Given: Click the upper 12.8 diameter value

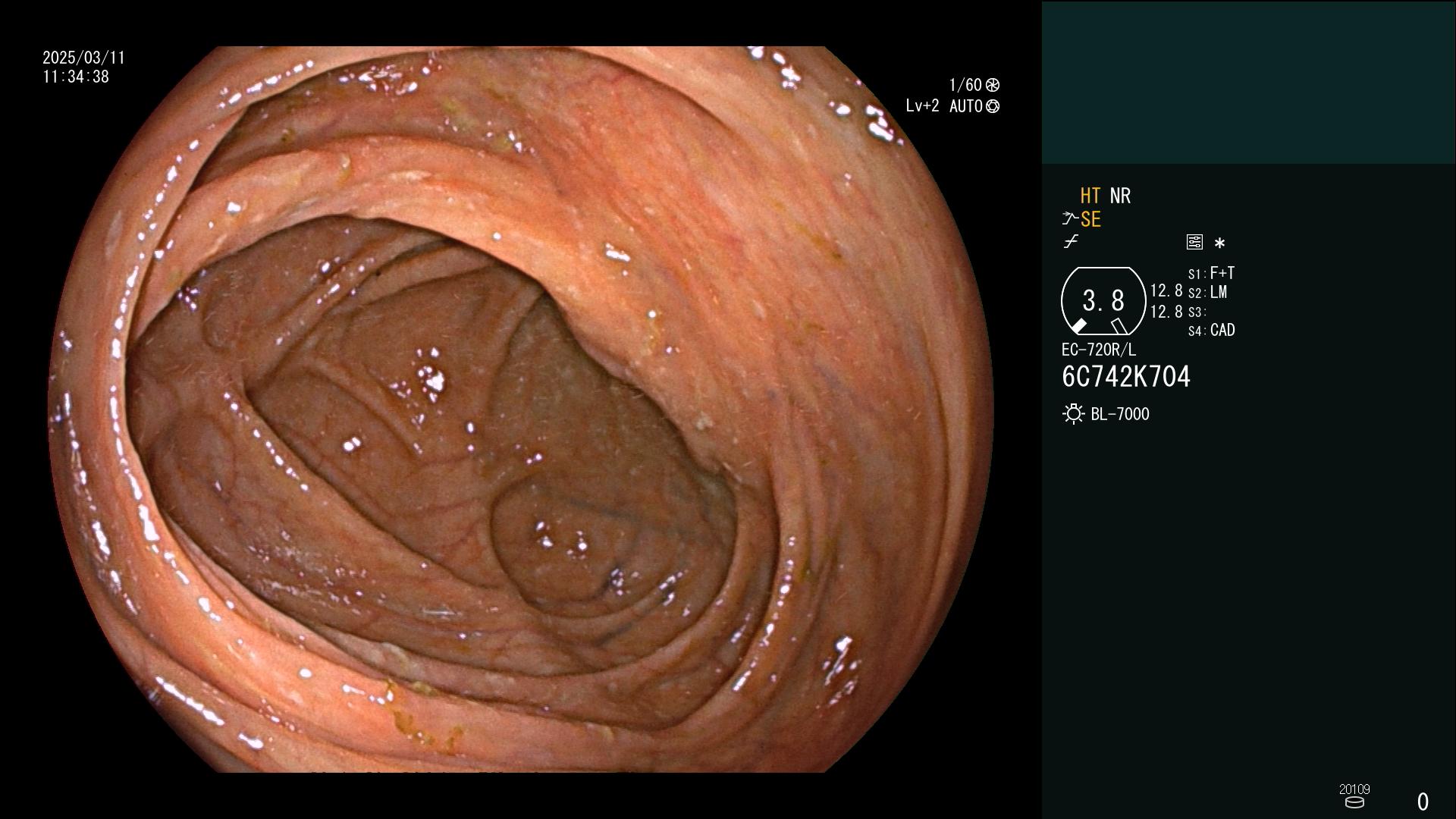Looking at the screenshot, I should pos(1166,290).
